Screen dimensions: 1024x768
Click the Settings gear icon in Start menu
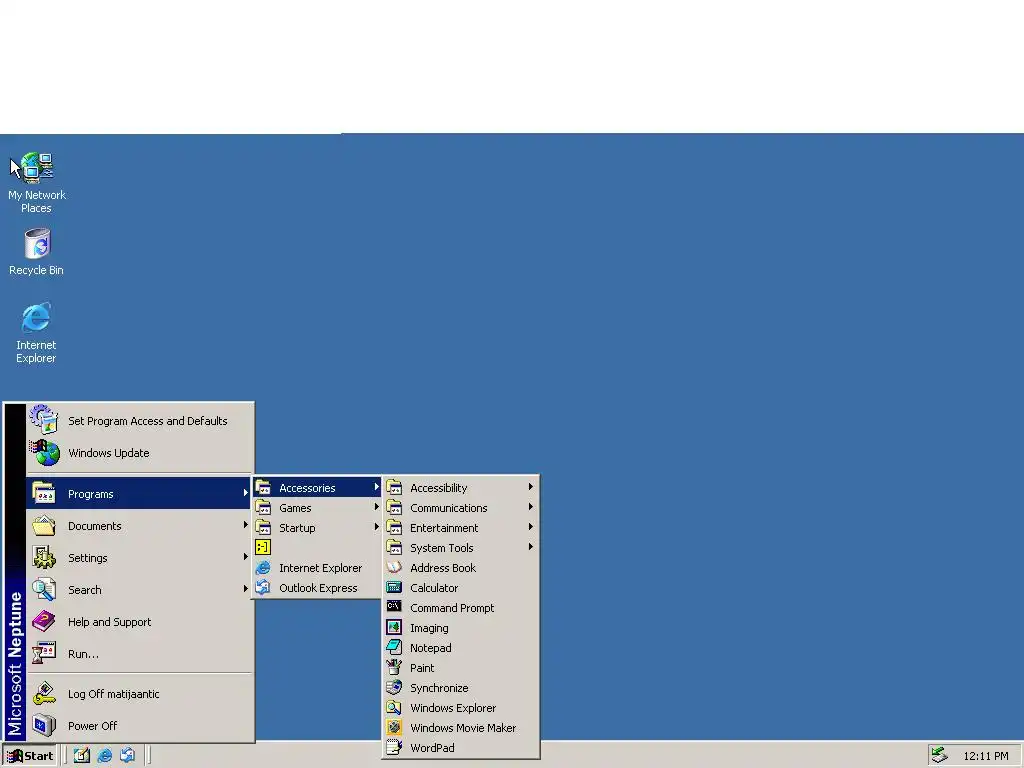click(x=44, y=558)
